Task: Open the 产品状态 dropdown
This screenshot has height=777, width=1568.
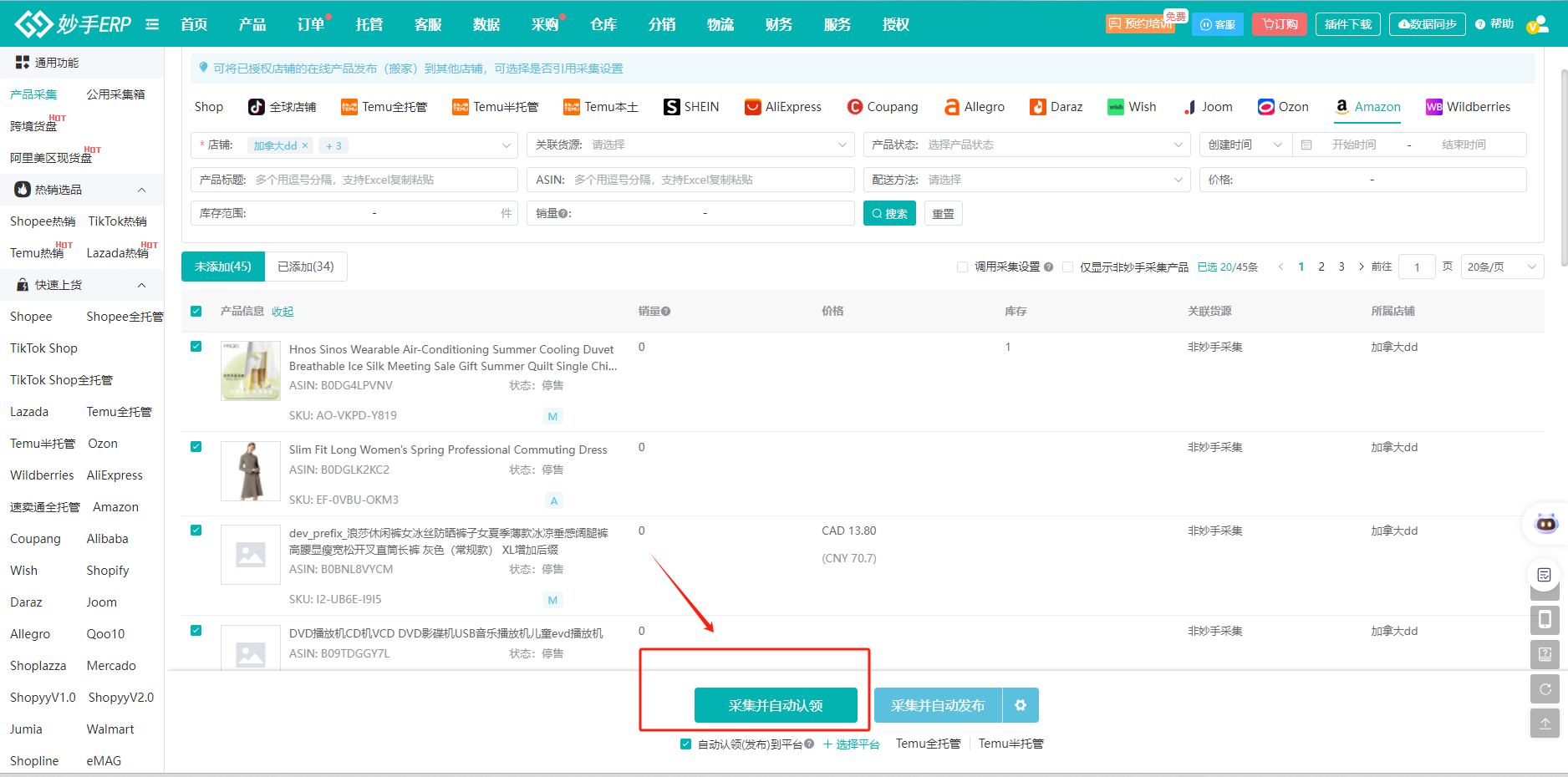Action: [1026, 145]
